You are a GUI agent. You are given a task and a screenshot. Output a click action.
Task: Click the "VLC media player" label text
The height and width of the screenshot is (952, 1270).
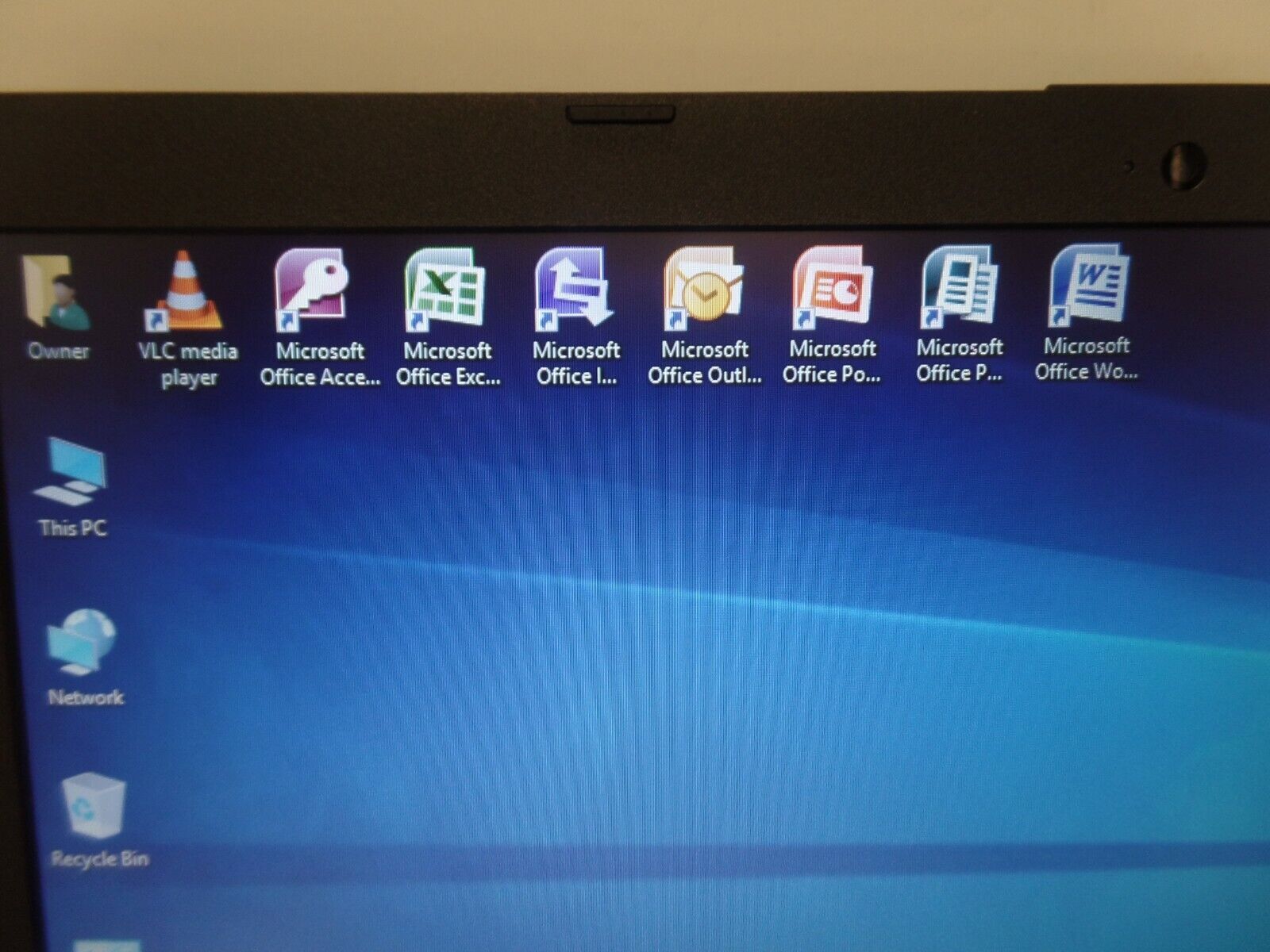188,364
